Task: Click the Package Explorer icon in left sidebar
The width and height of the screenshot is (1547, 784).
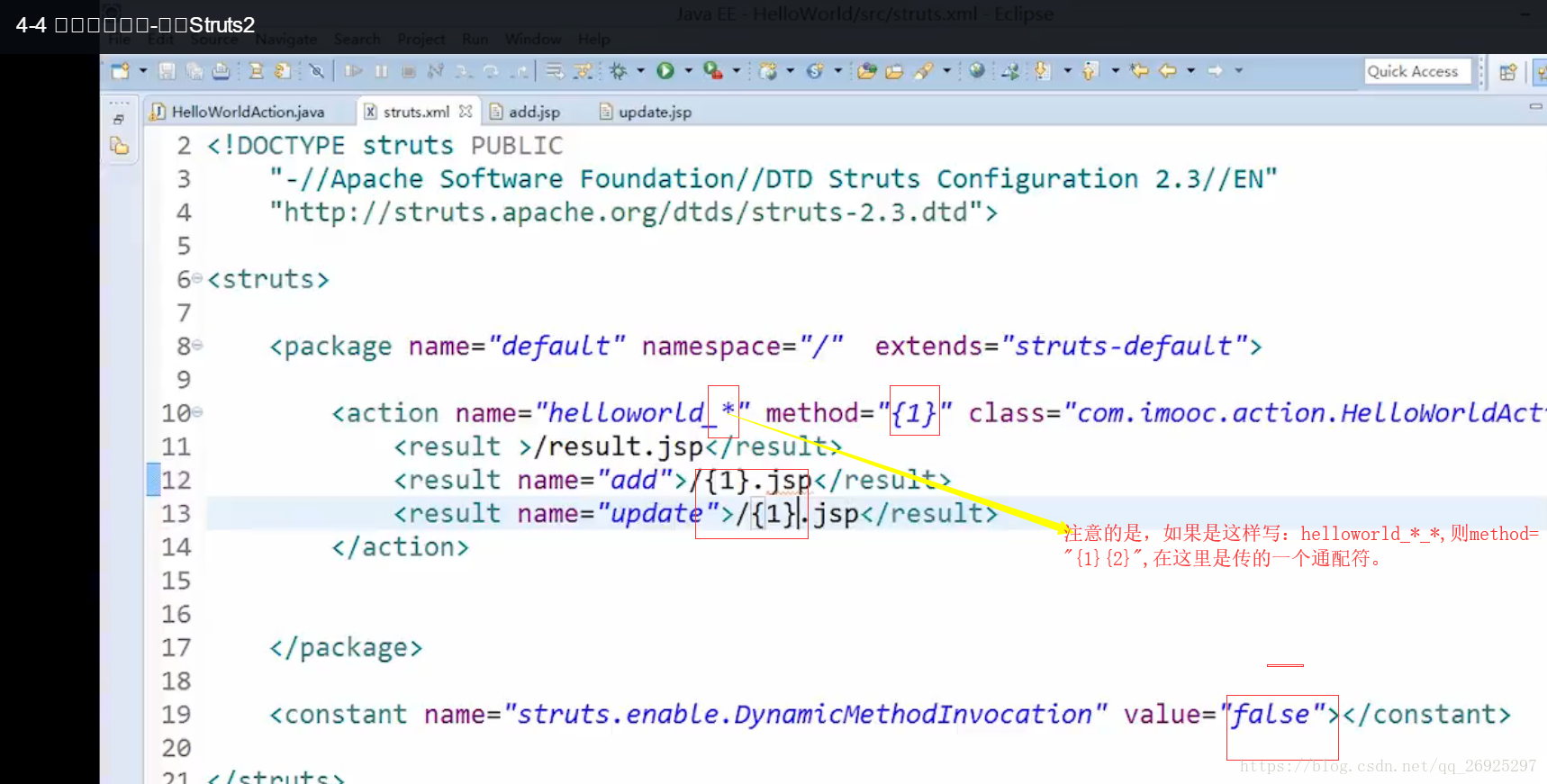Action: click(119, 145)
